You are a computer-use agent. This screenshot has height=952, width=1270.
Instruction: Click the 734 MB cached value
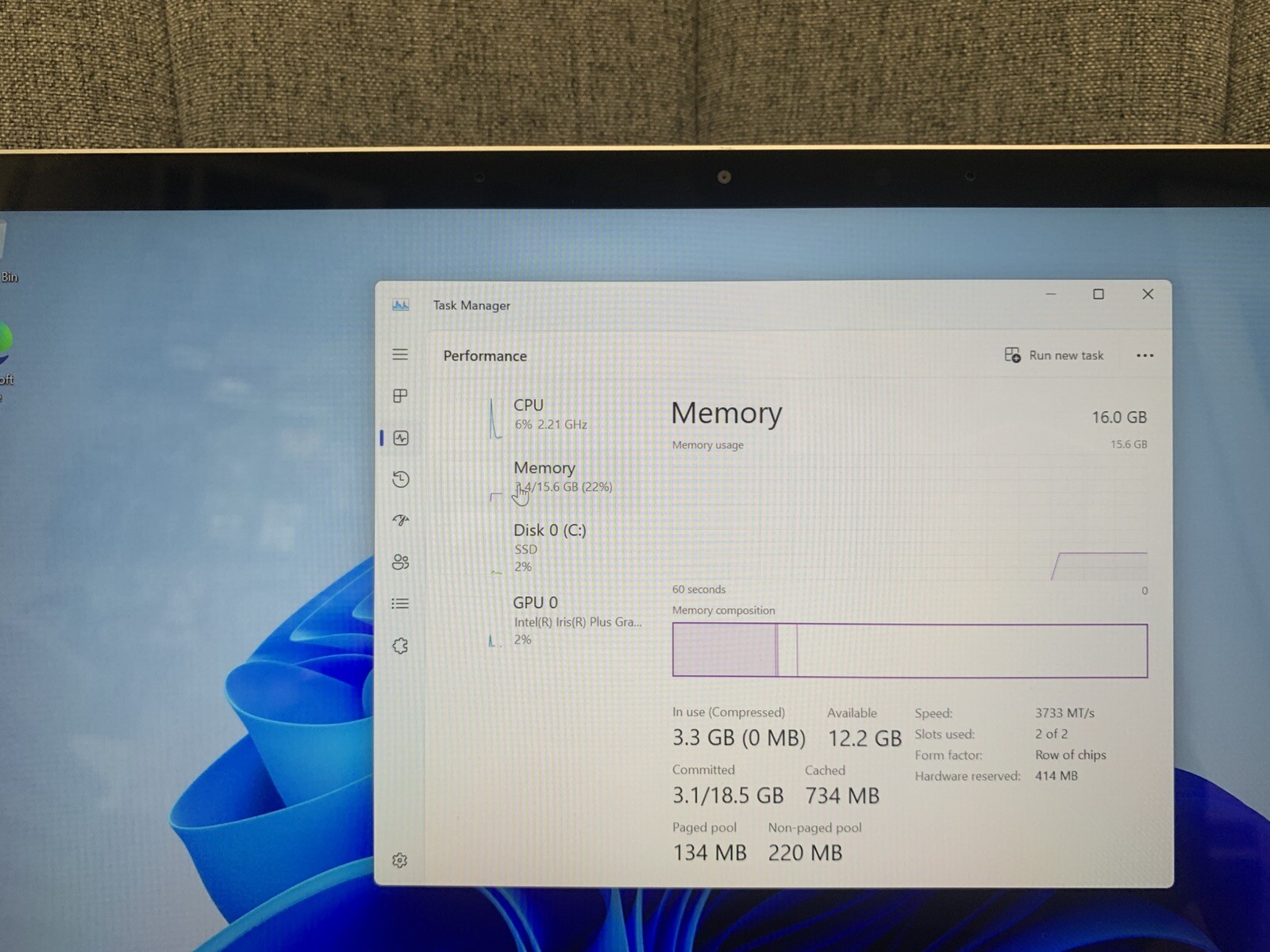(x=842, y=796)
